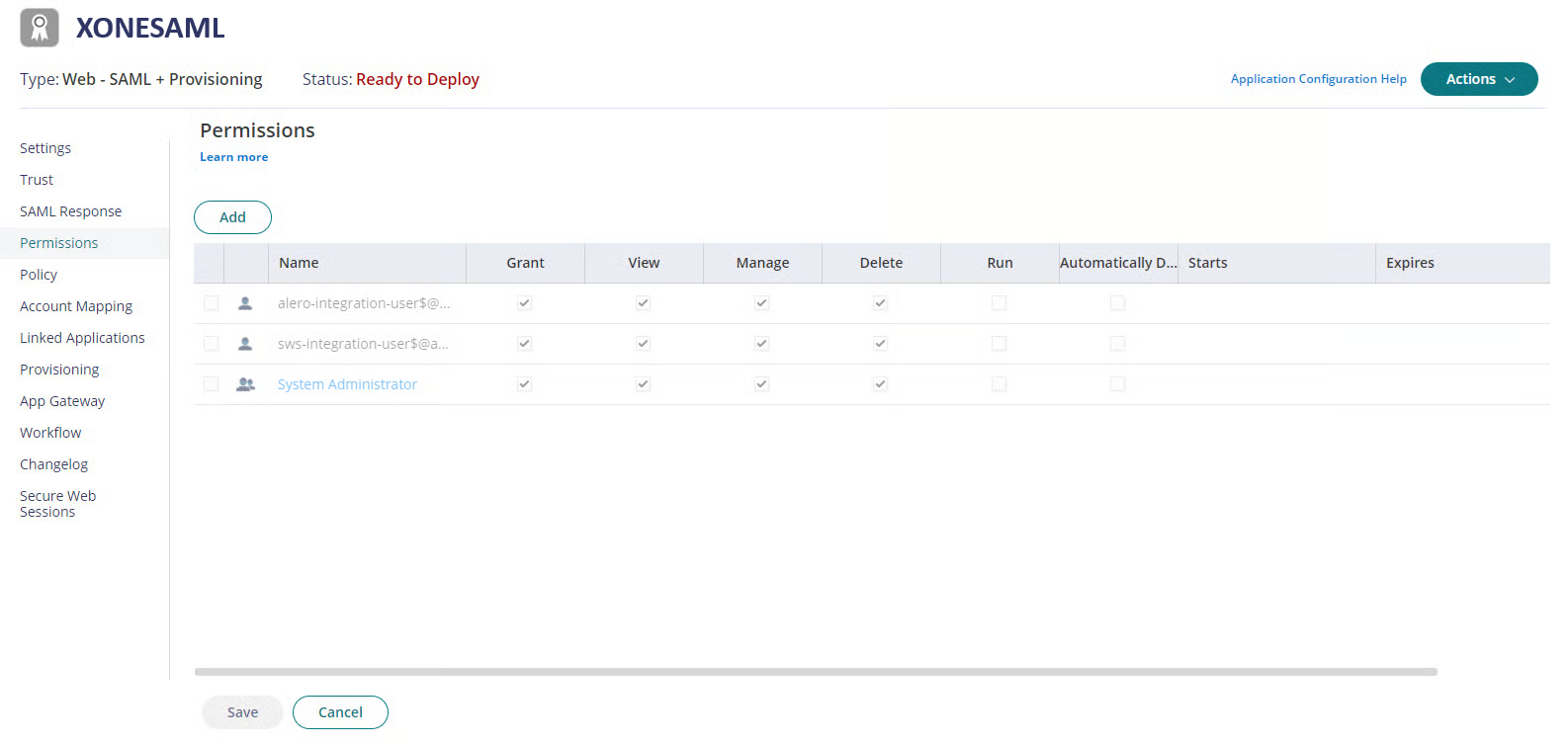Click user icon beside sws-integration-user row
Image resolution: width=1568 pixels, height=744 pixels.
pos(245,344)
